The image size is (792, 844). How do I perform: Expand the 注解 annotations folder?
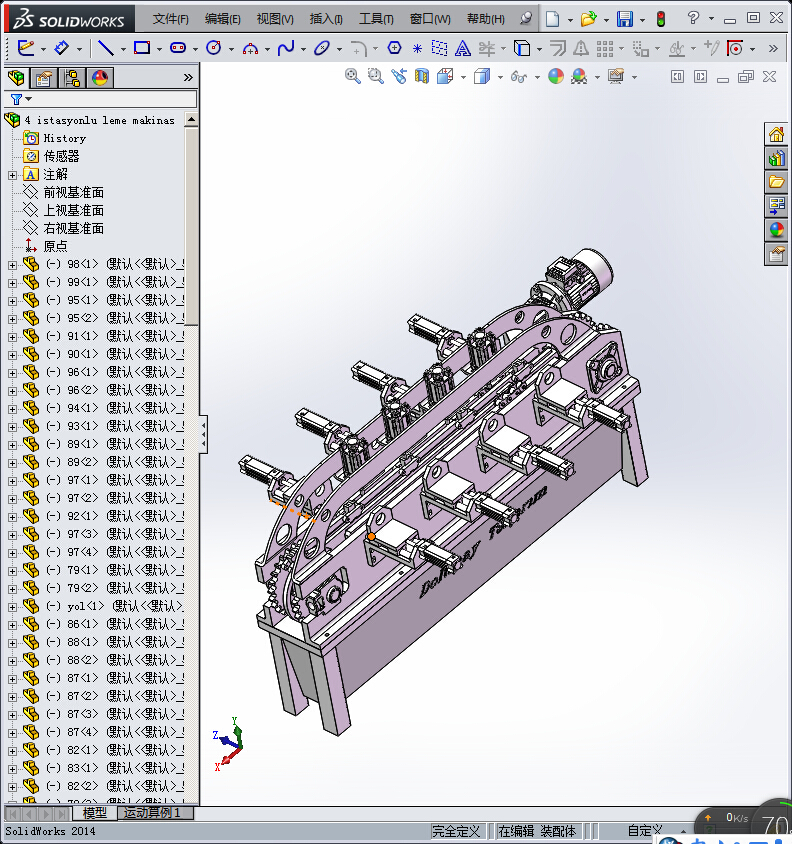[12, 174]
